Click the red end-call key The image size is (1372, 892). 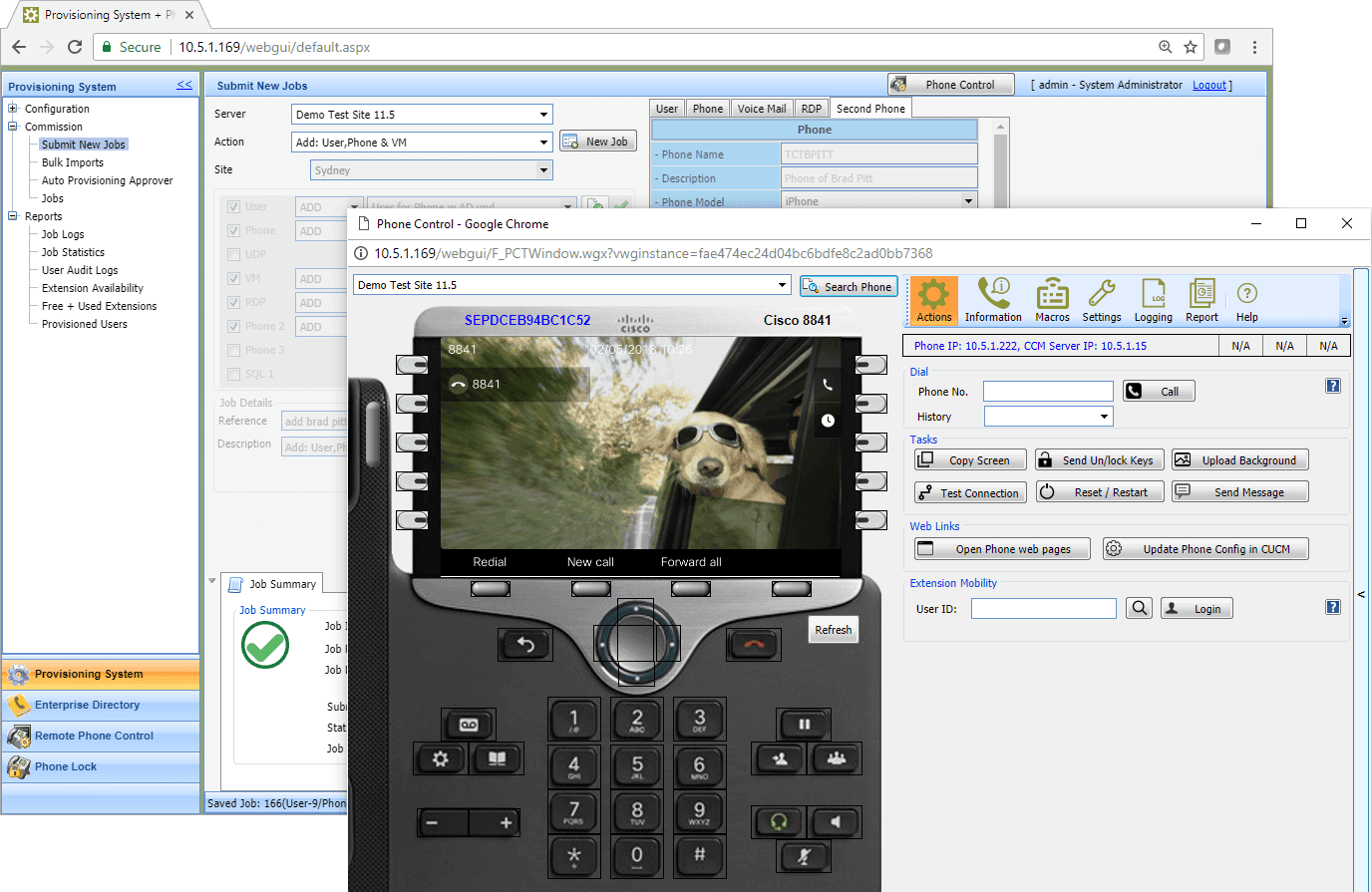(x=754, y=645)
